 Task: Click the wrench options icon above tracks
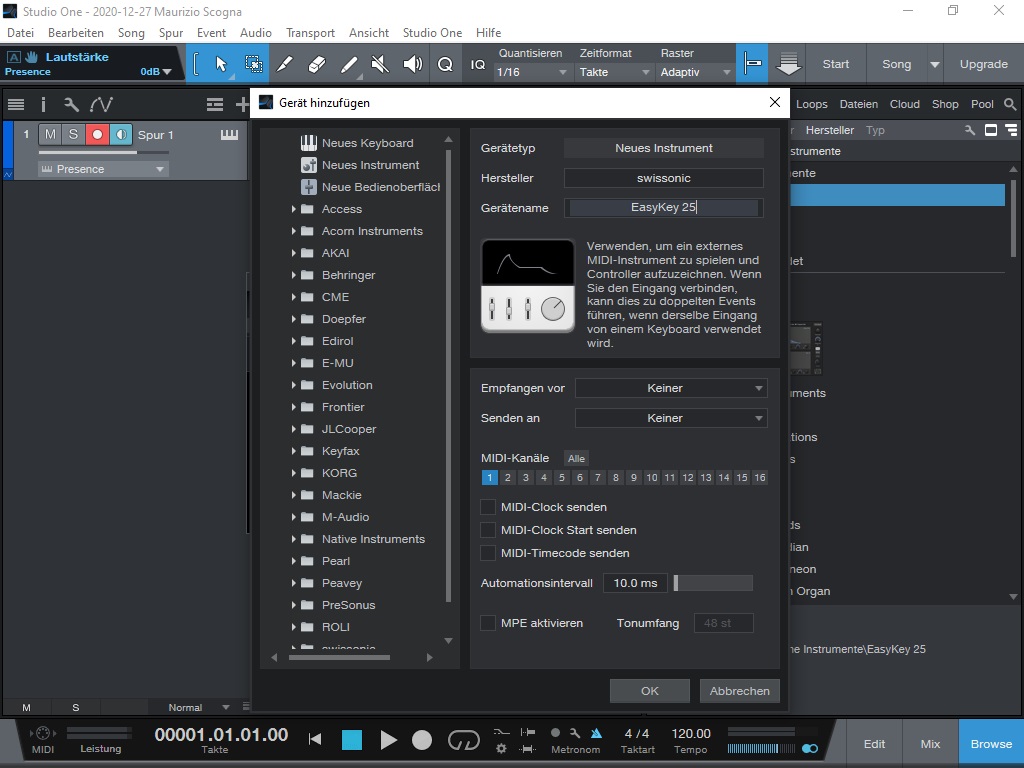[71, 104]
